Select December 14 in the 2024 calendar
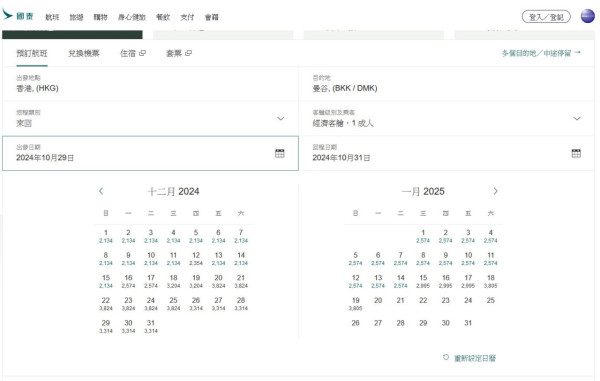Image resolution: width=600 pixels, height=381 pixels. (241, 259)
